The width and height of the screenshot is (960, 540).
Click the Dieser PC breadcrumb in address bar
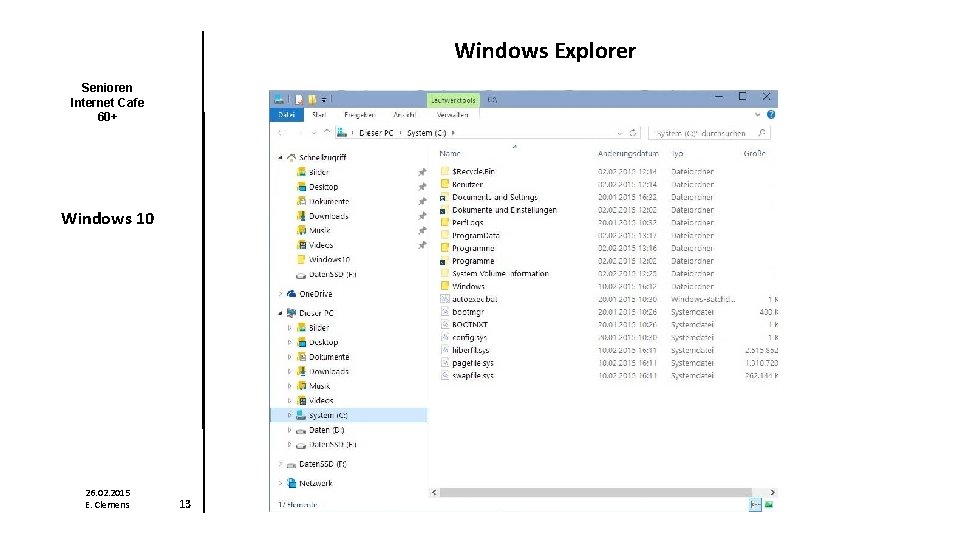(x=376, y=133)
